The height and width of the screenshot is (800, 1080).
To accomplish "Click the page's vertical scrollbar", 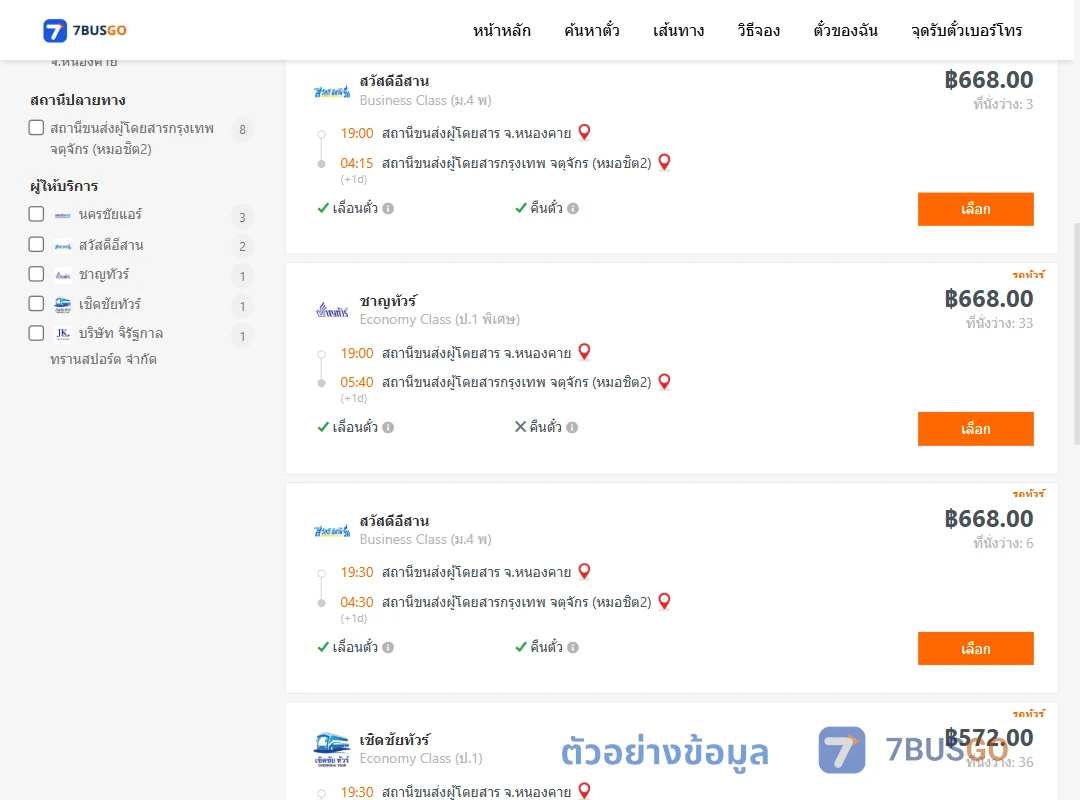I will 1076,334.
